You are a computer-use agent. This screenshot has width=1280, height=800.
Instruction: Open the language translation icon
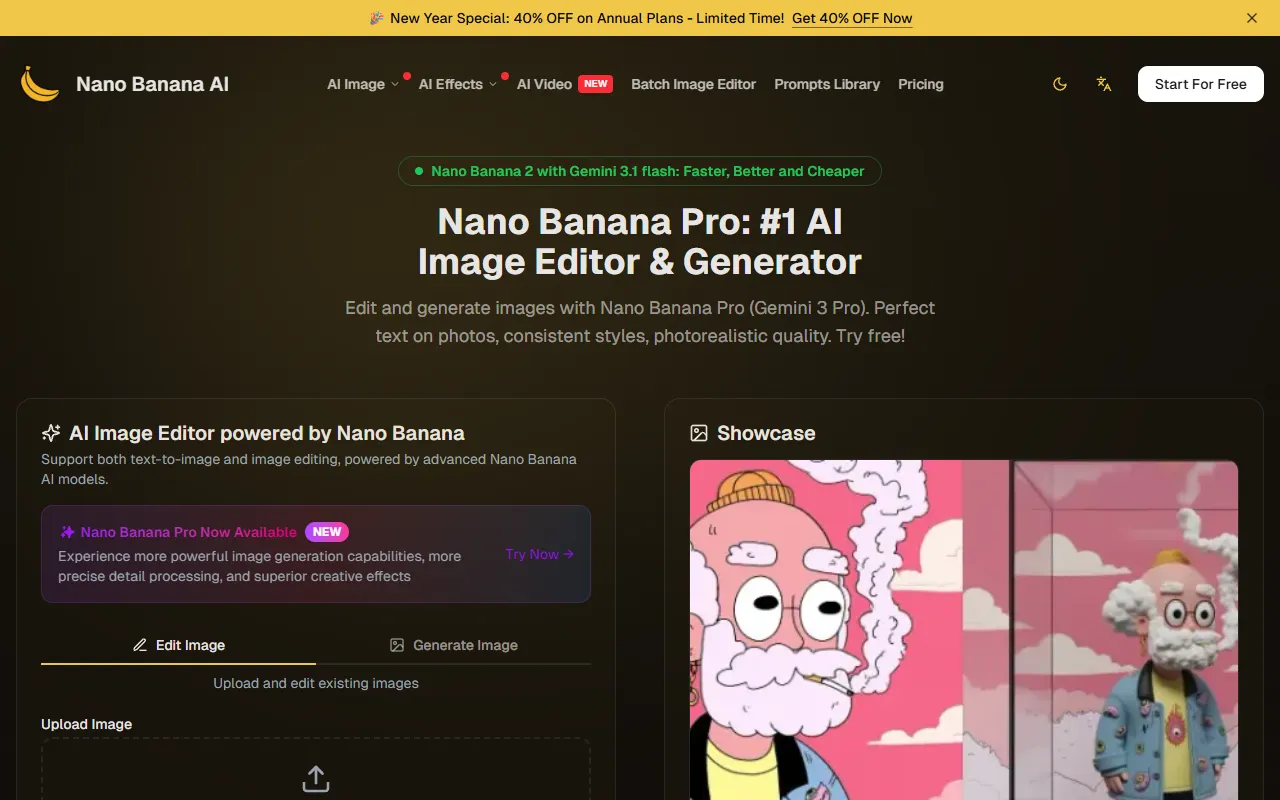click(1104, 84)
